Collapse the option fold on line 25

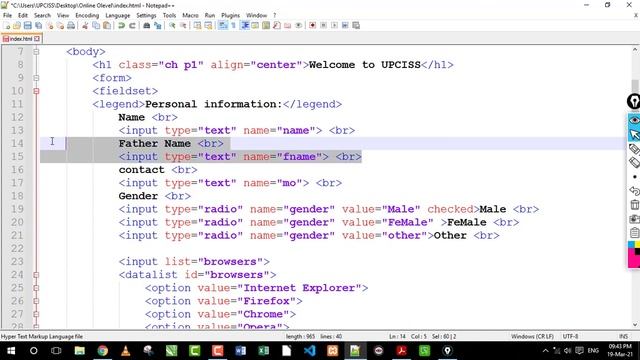(x=36, y=288)
